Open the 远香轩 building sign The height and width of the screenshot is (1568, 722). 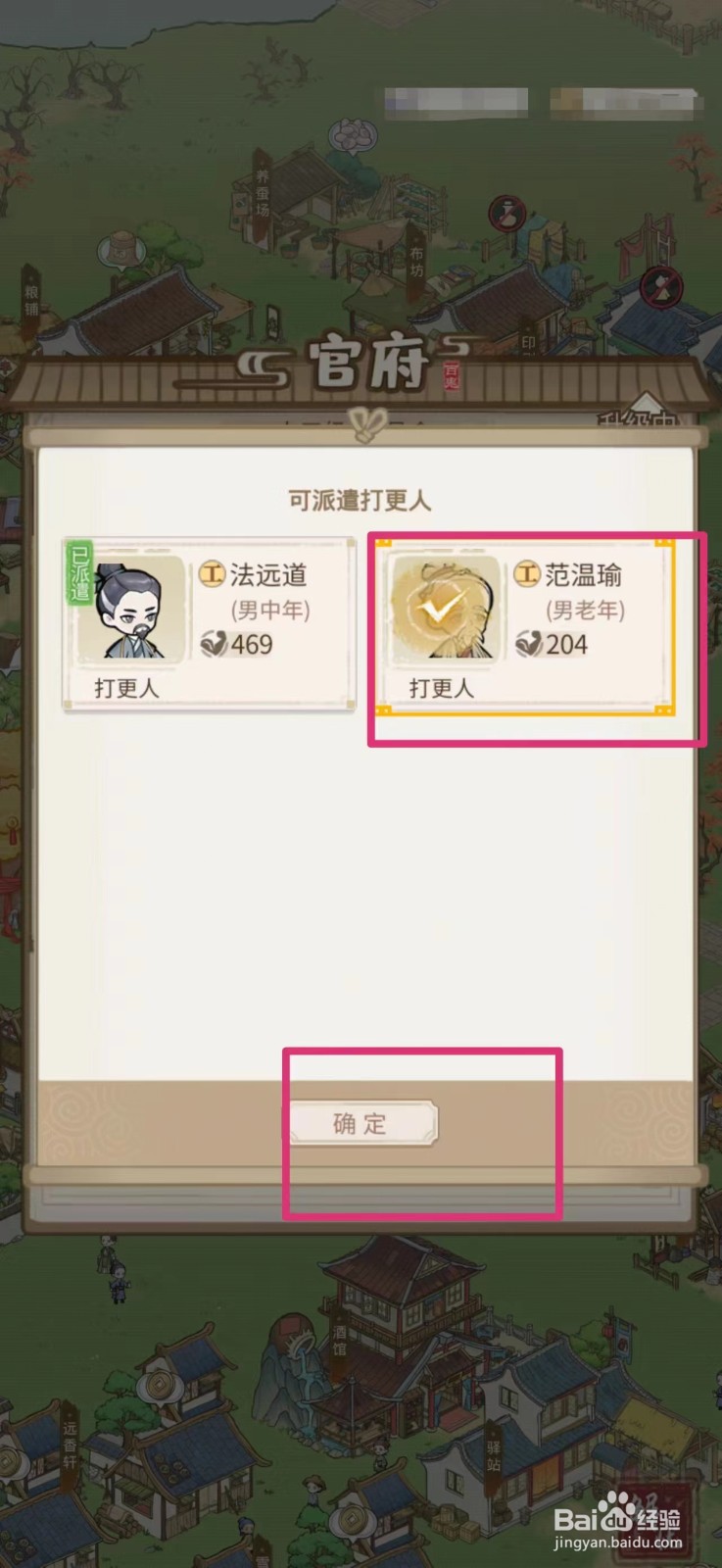click(x=70, y=1444)
